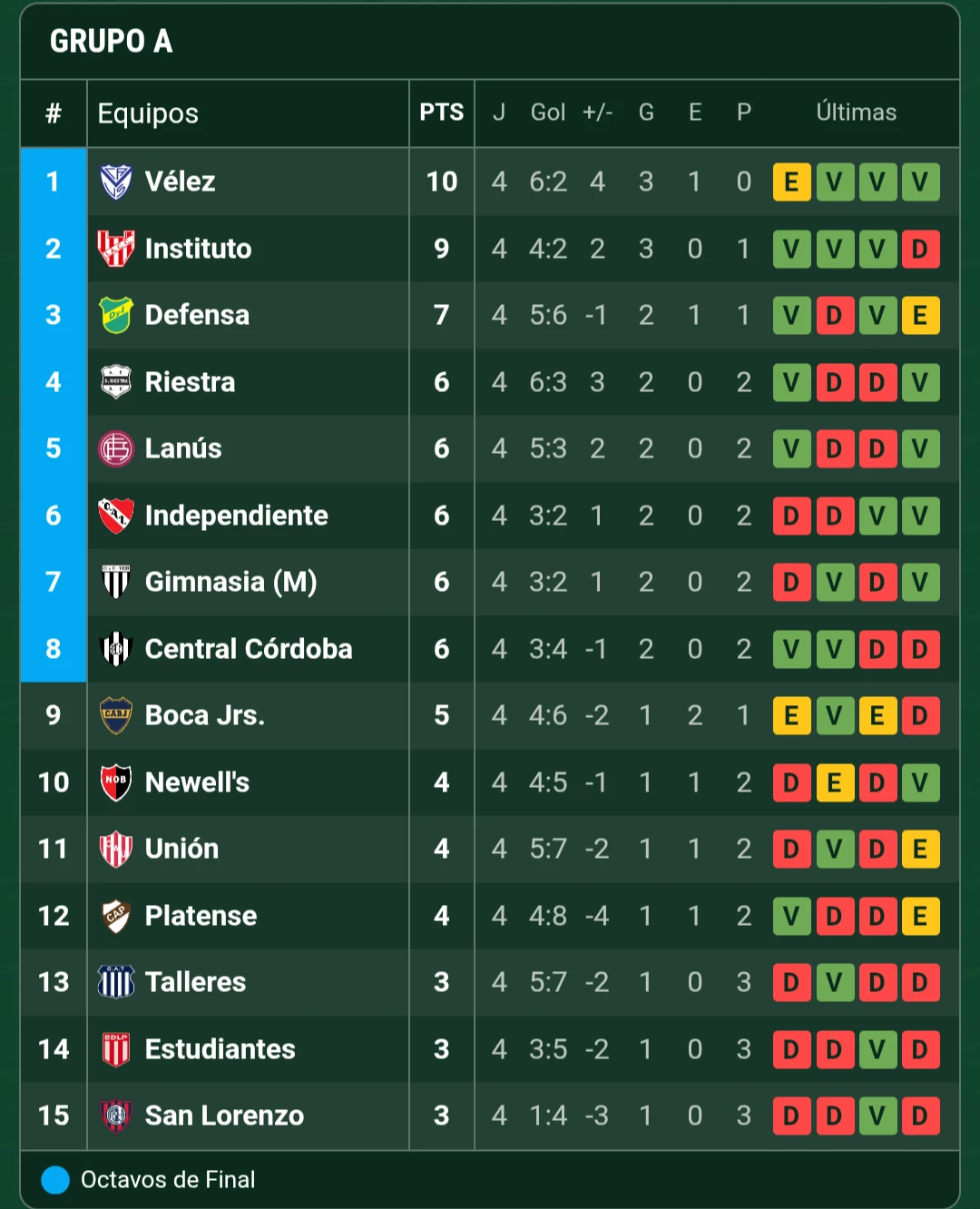The image size is (980, 1209).
Task: Click the Estudiantes team name
Action: pos(220,1049)
